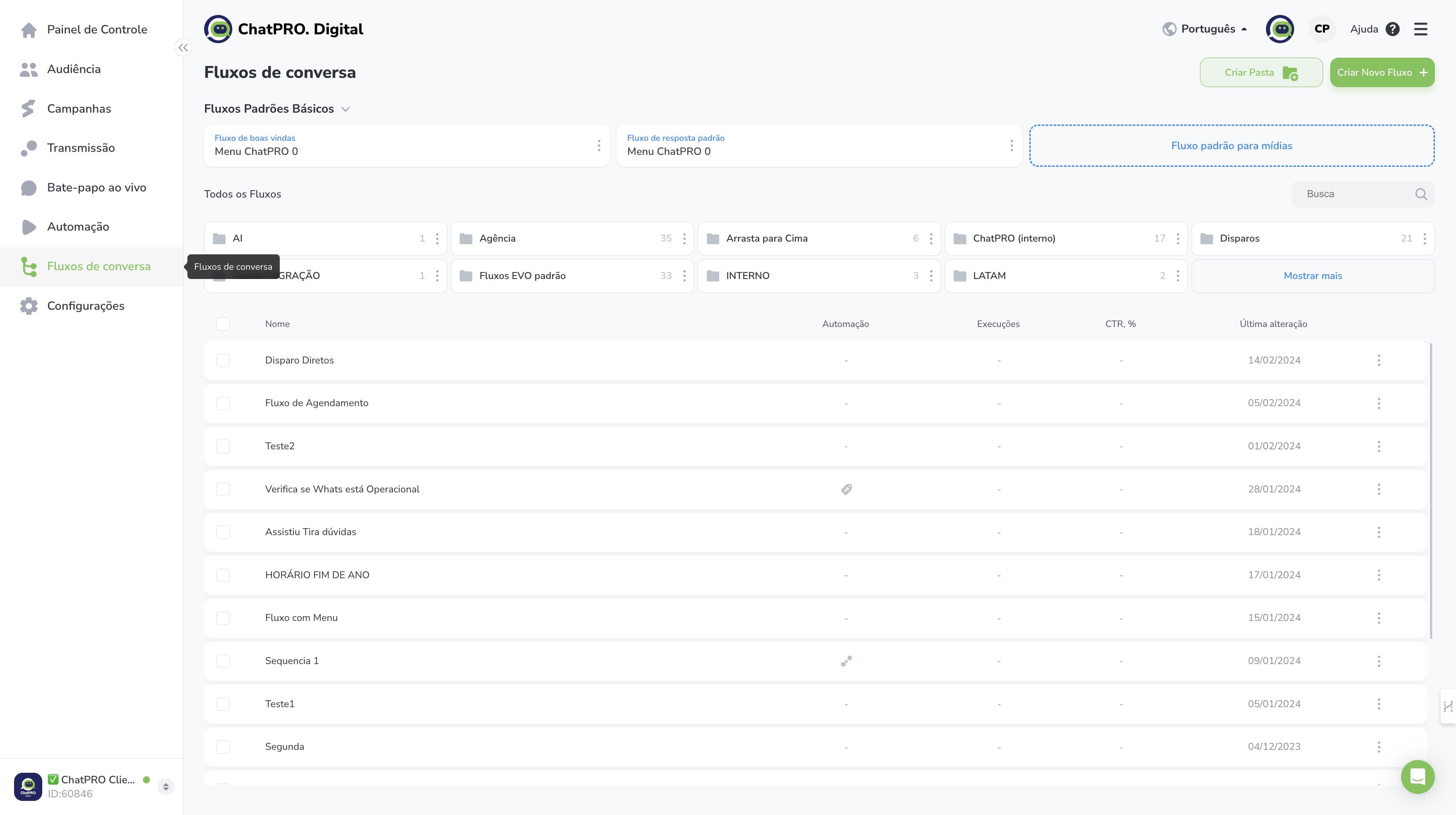The height and width of the screenshot is (815, 1456).
Task: Click the ChatPRO robot logo in header
Action: pos(218,29)
